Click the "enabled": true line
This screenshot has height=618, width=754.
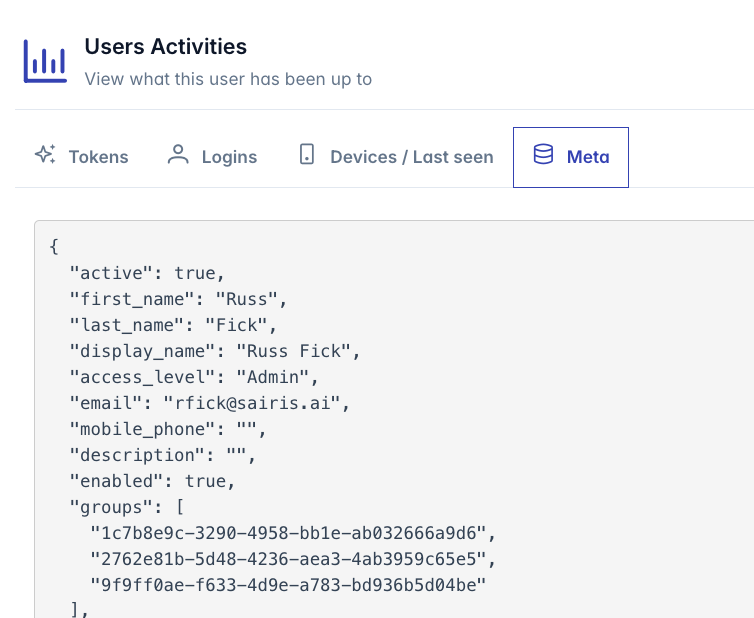152,481
